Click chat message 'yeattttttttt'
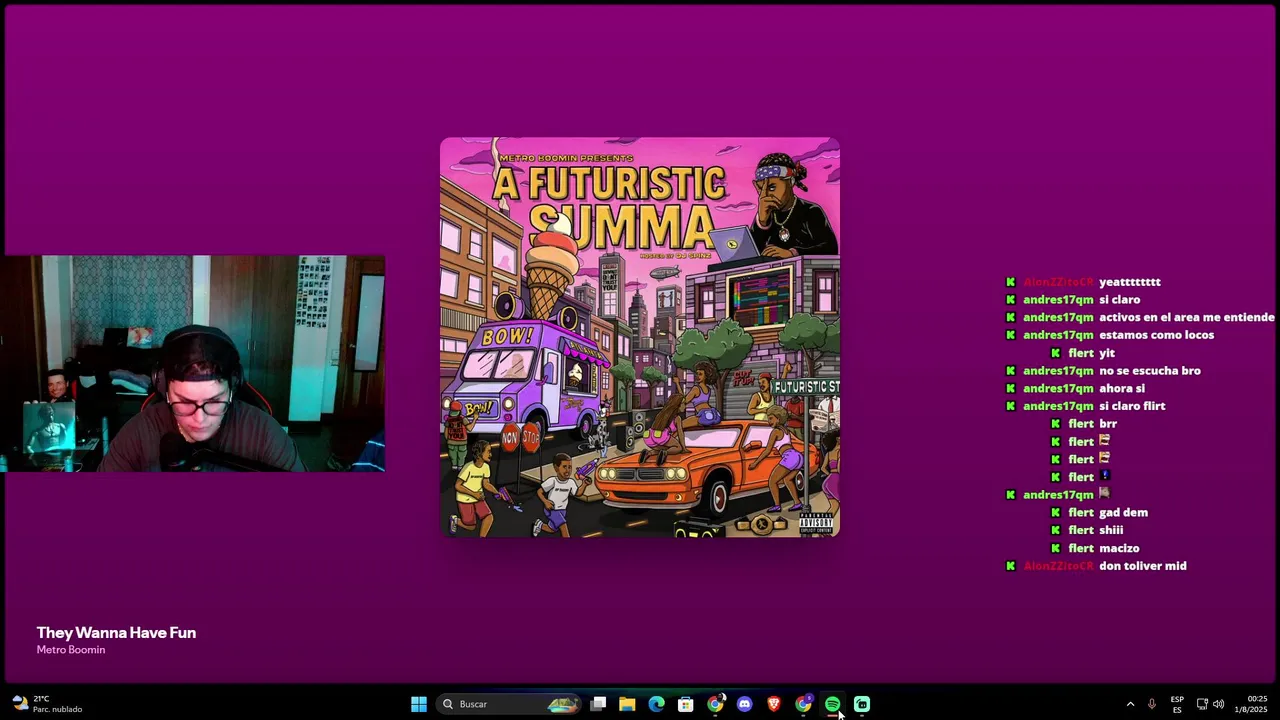Screen dimensions: 1280x720 tap(1130, 282)
